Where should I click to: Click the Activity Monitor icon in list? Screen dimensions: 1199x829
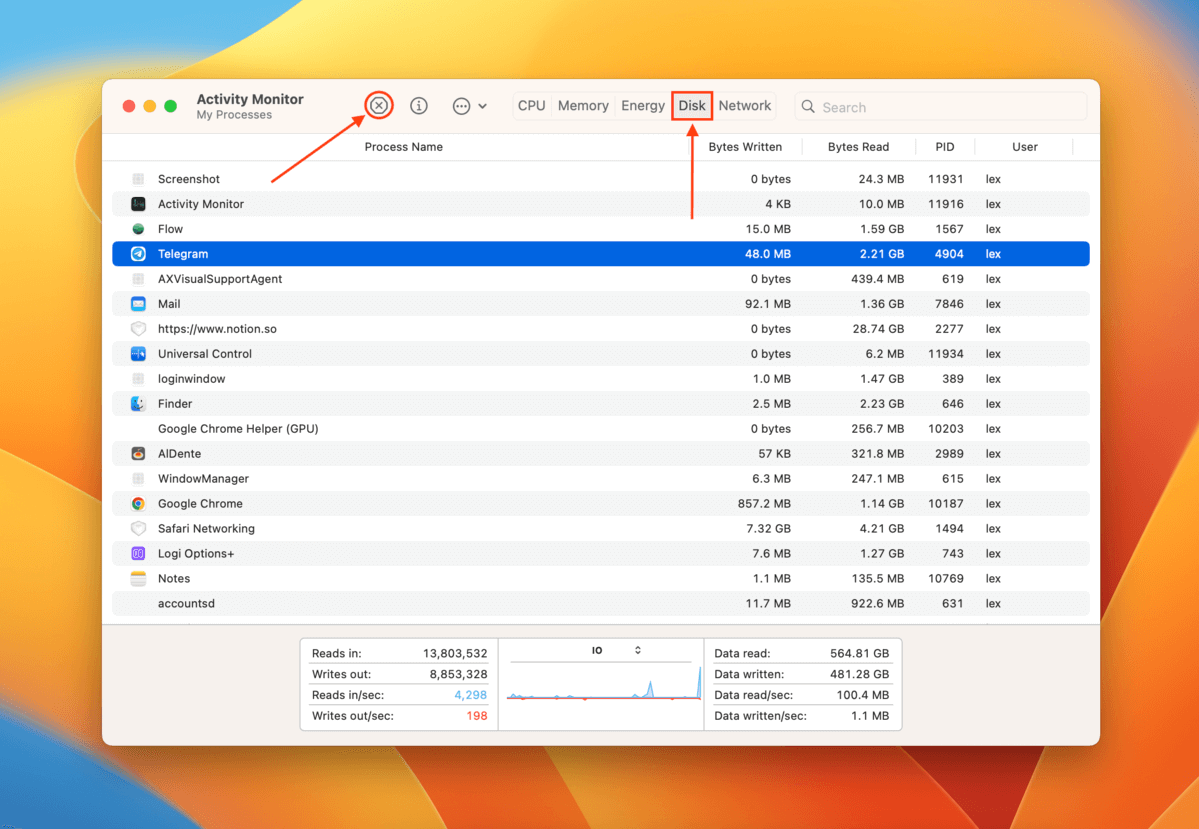point(138,204)
